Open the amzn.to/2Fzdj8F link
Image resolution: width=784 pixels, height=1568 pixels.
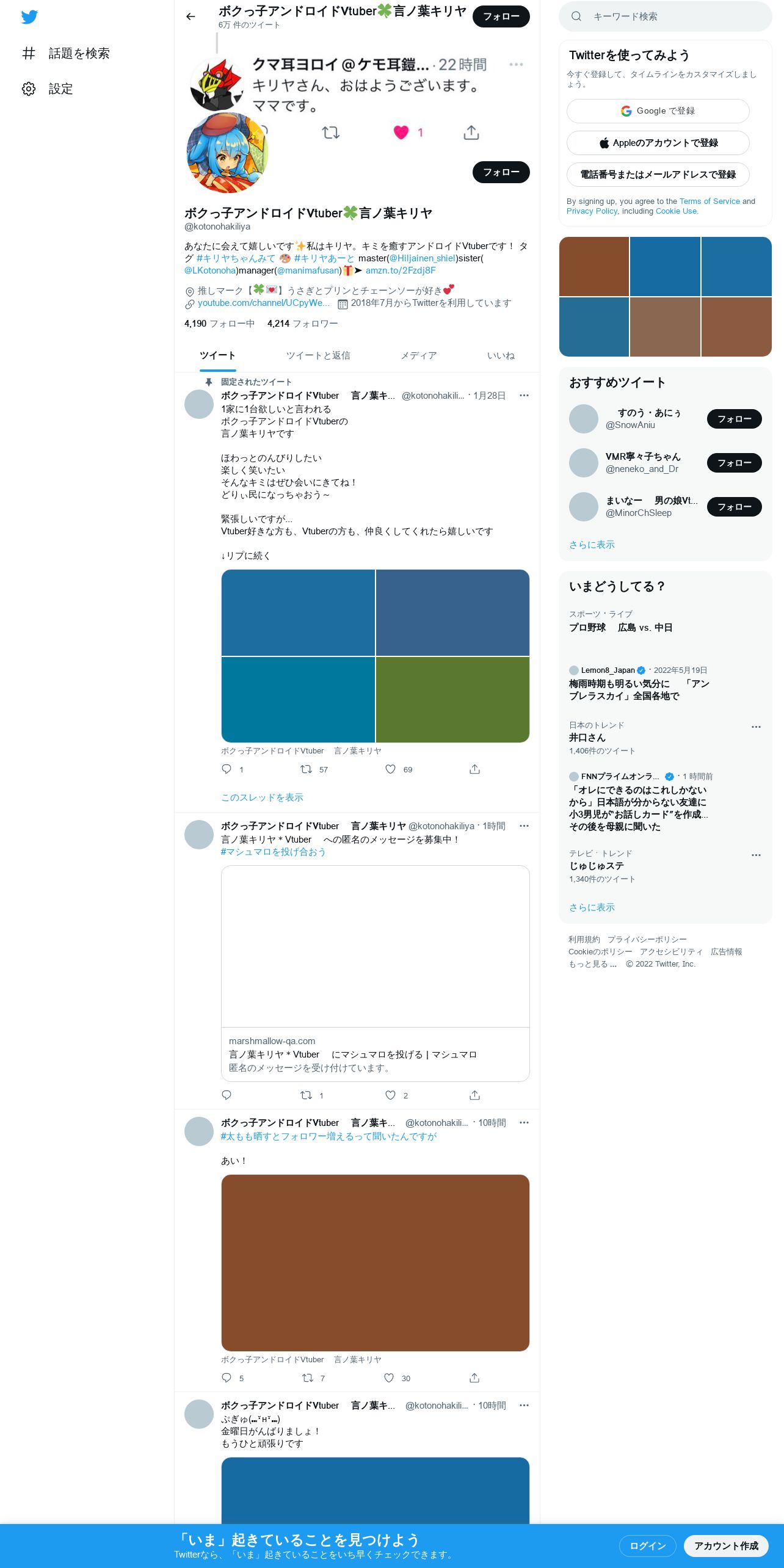coord(401,270)
